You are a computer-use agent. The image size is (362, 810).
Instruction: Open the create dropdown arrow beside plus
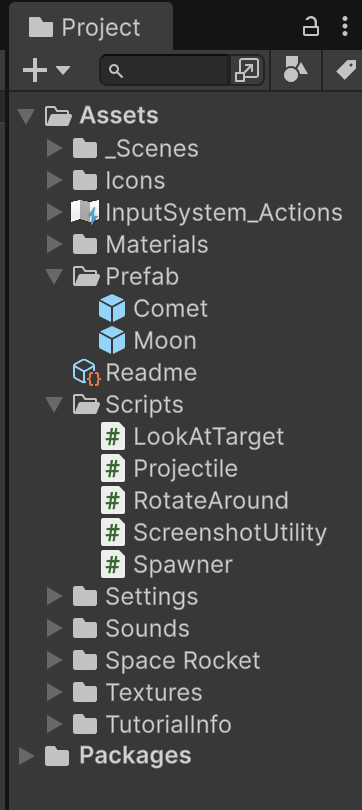click(62, 70)
